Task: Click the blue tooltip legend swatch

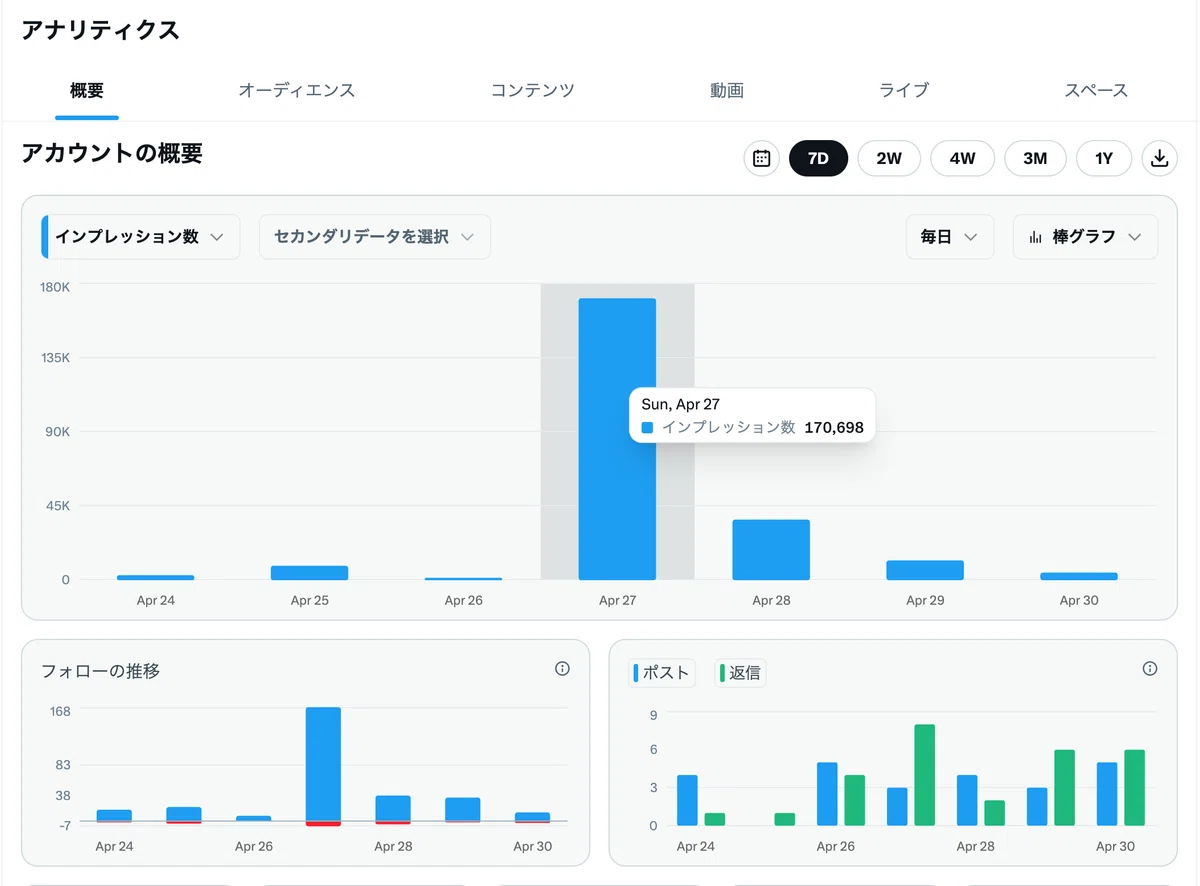Action: [647, 428]
